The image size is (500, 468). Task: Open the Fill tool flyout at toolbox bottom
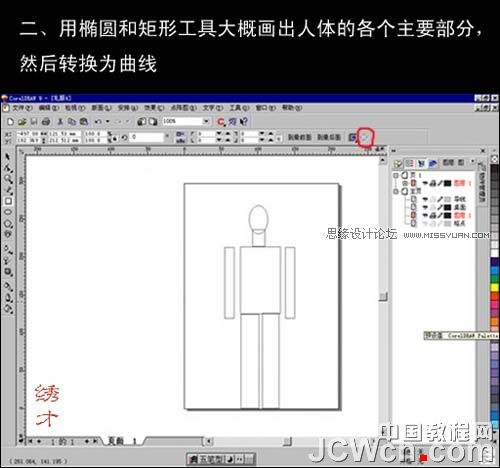click(x=8, y=308)
